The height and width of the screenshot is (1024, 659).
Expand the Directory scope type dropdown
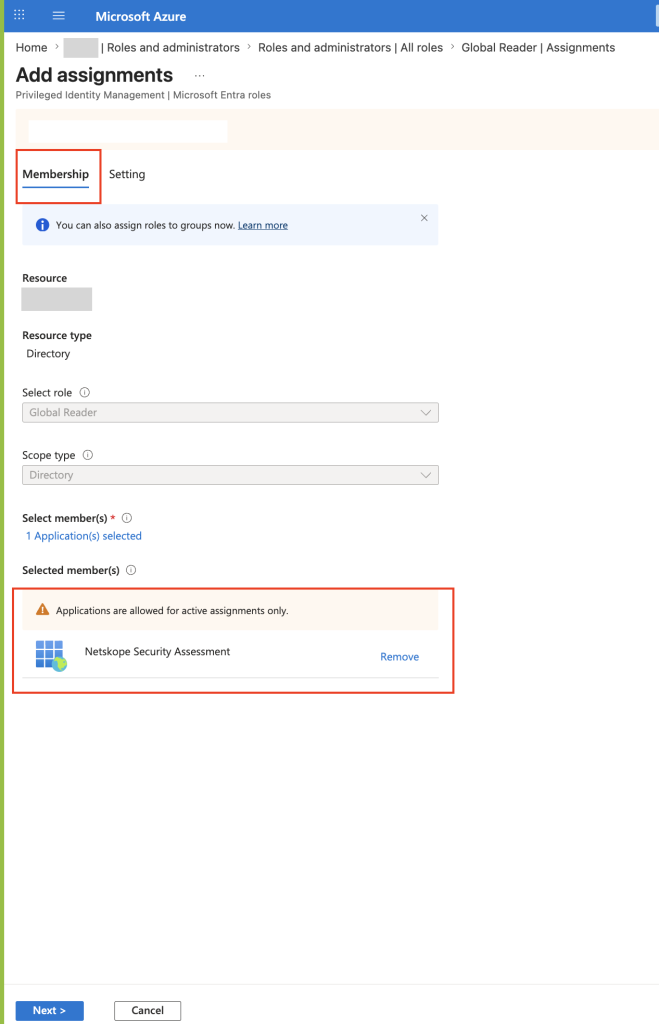tap(230, 475)
